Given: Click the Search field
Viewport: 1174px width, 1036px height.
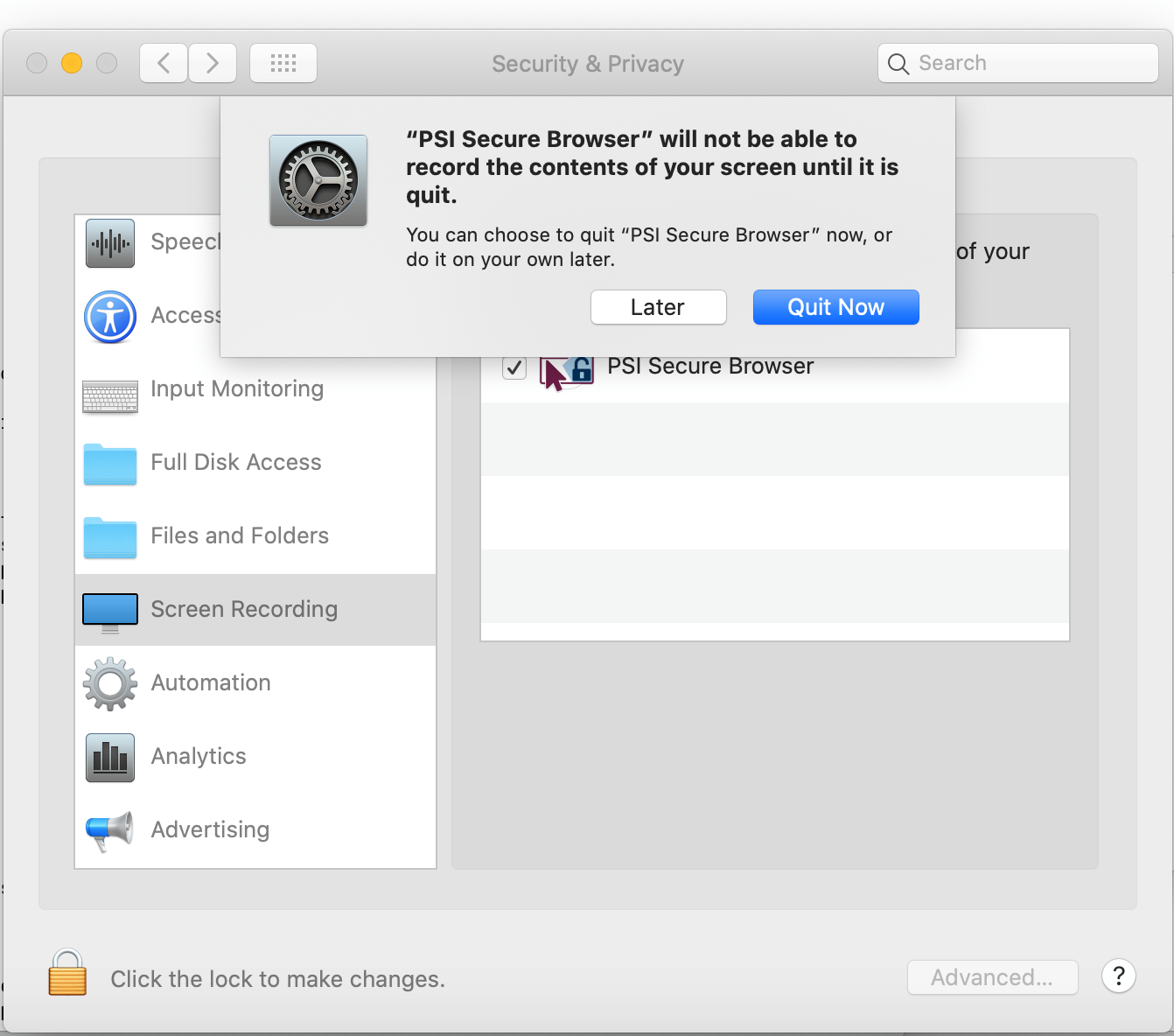Looking at the screenshot, I should point(1017,63).
